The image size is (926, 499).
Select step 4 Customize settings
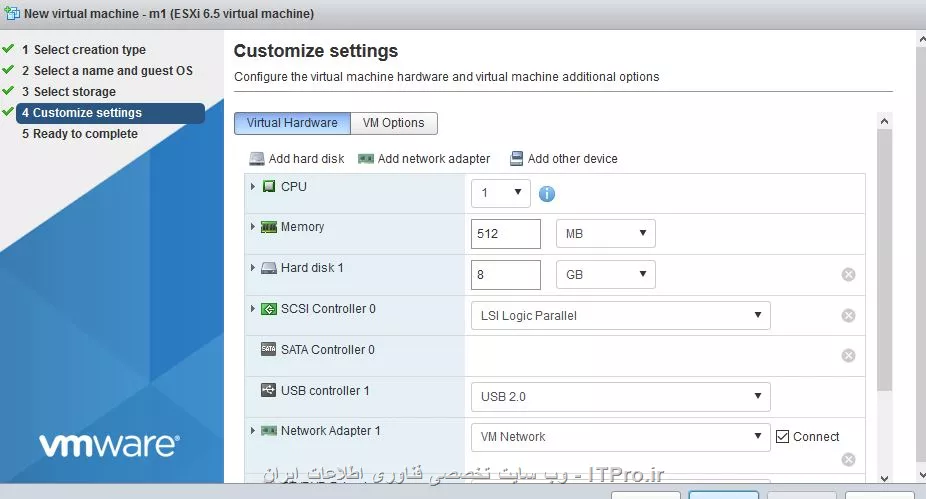110,113
